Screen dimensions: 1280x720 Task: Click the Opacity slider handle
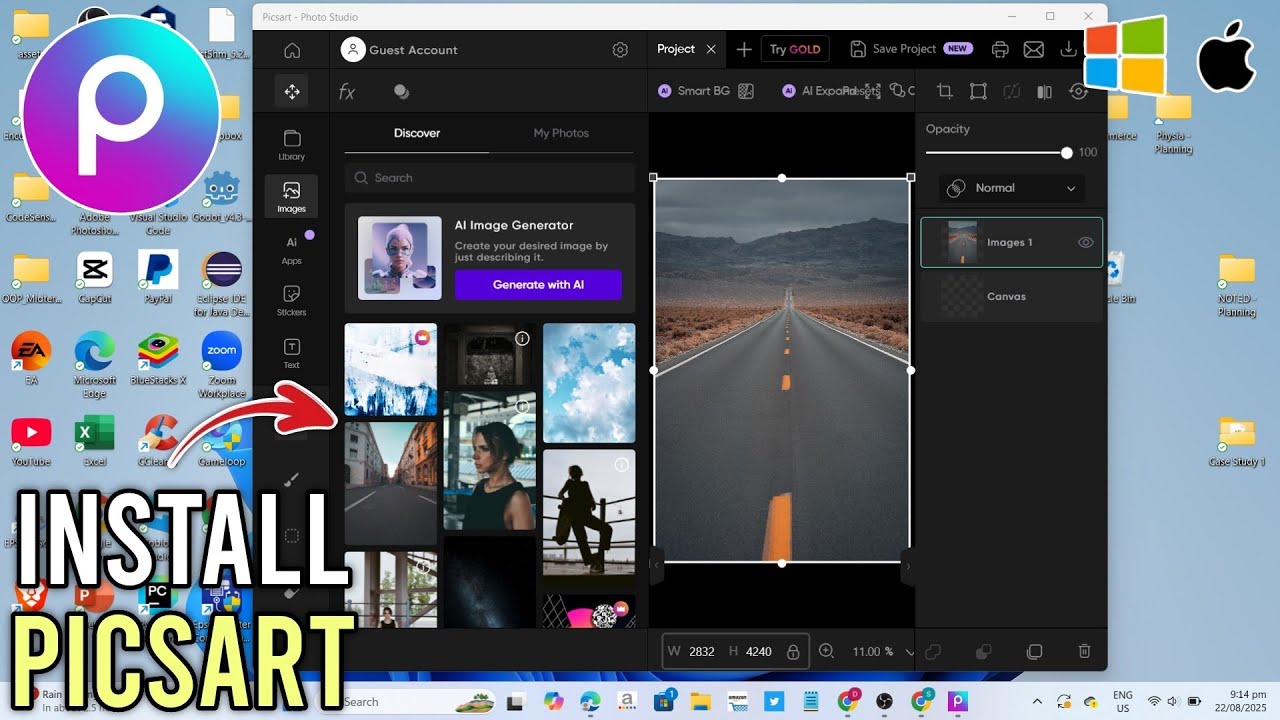click(1067, 153)
